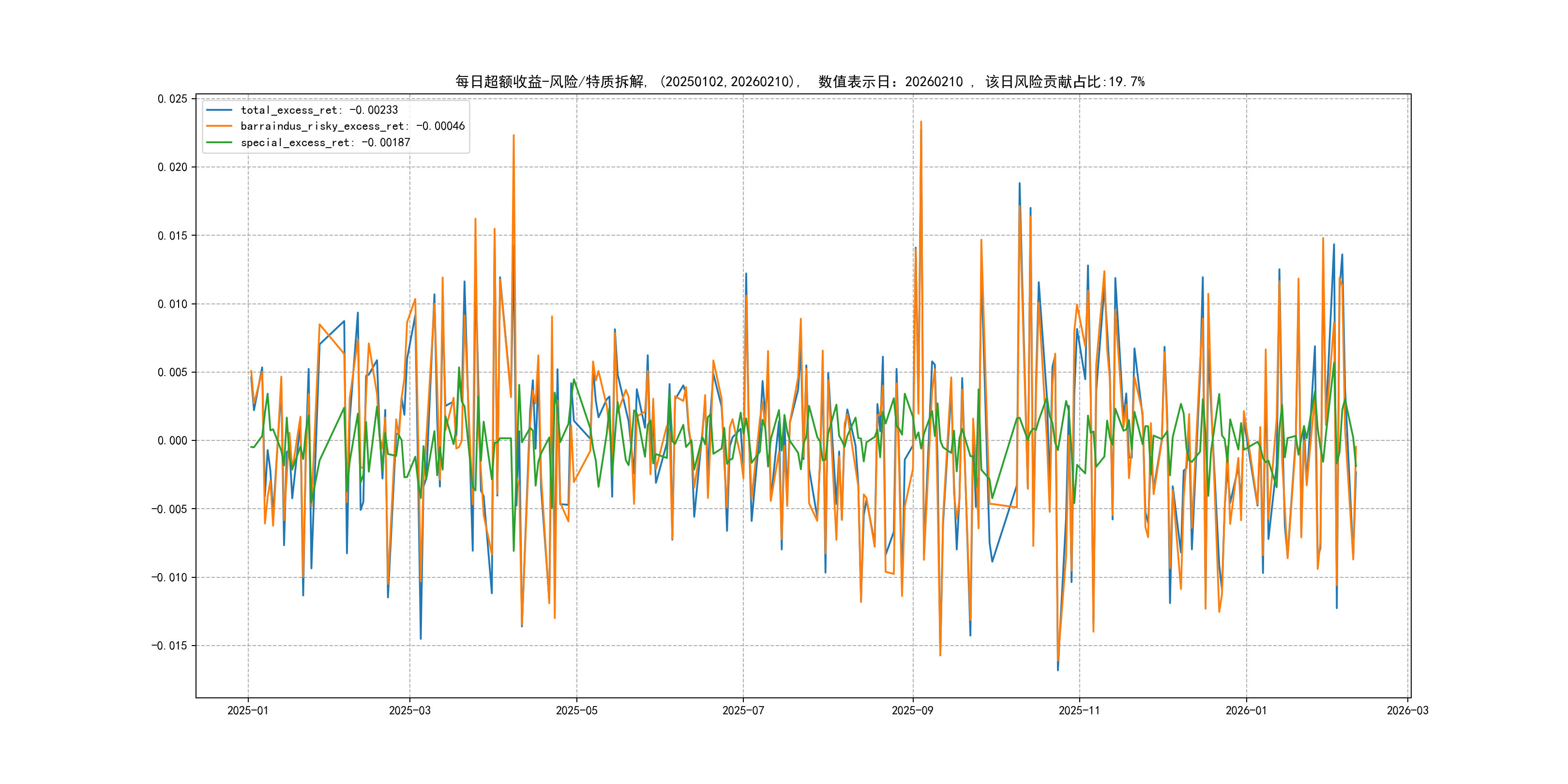The height and width of the screenshot is (784, 1568).
Task: Click the 2026-03 x-axis label
Action: (1407, 710)
